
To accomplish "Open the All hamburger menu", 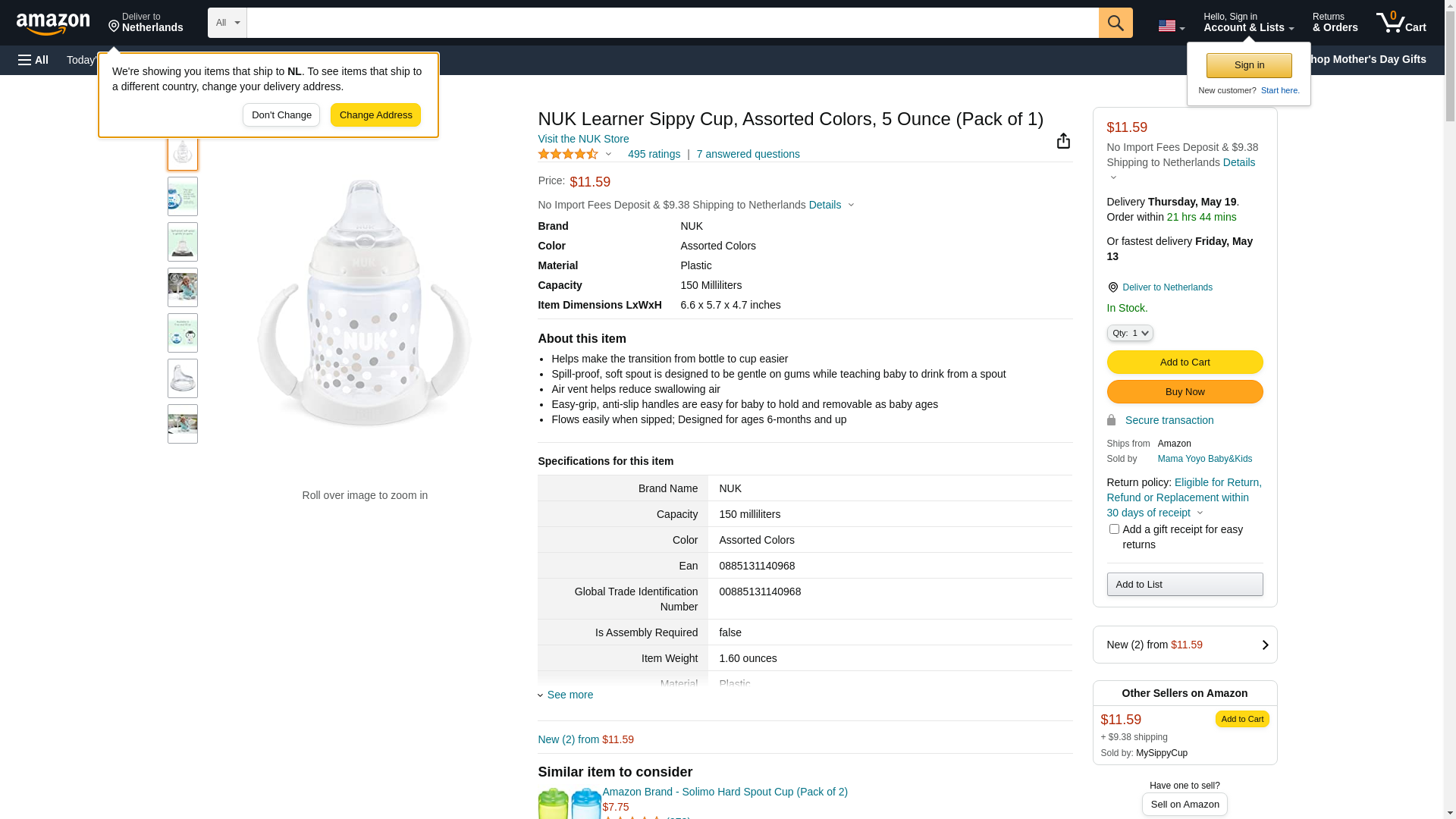I will pyautogui.click(x=33, y=60).
